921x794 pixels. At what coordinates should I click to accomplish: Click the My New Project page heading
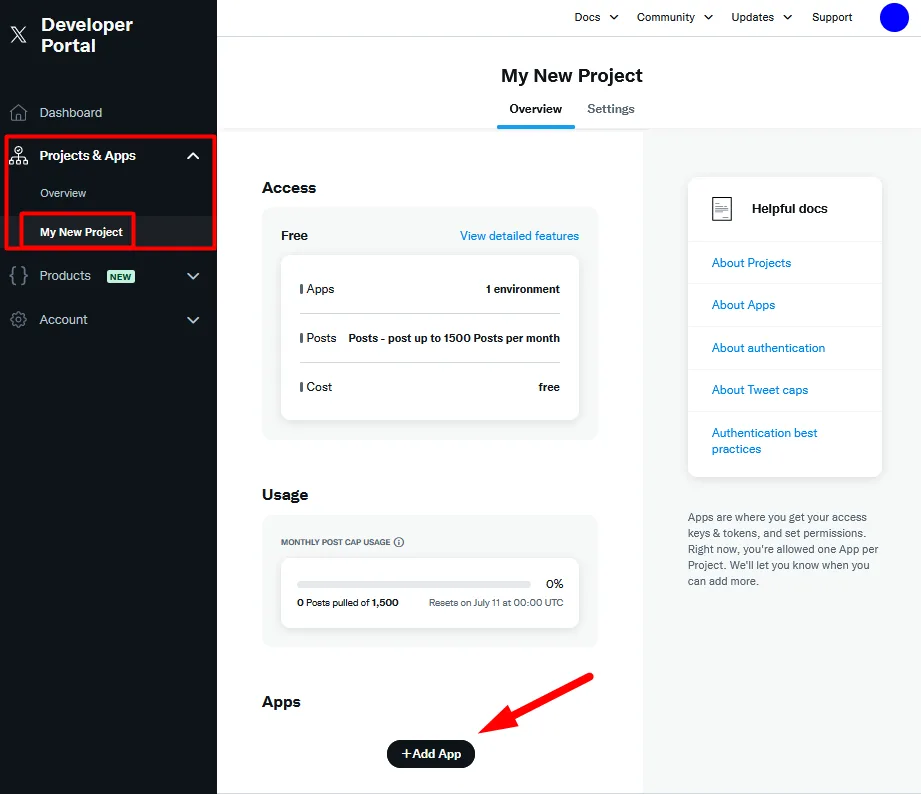coord(572,76)
